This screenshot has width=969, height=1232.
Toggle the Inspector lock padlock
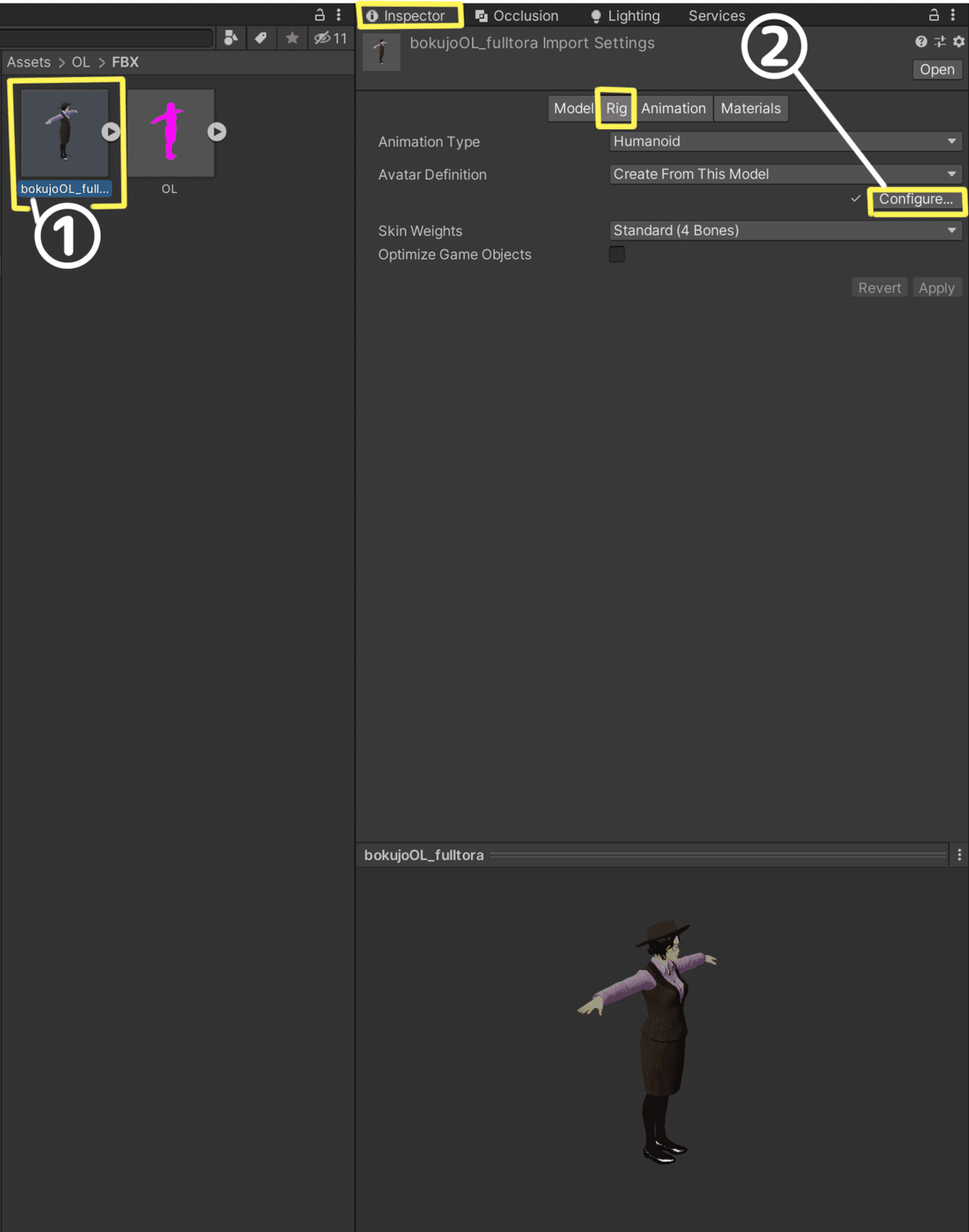pos(935,15)
